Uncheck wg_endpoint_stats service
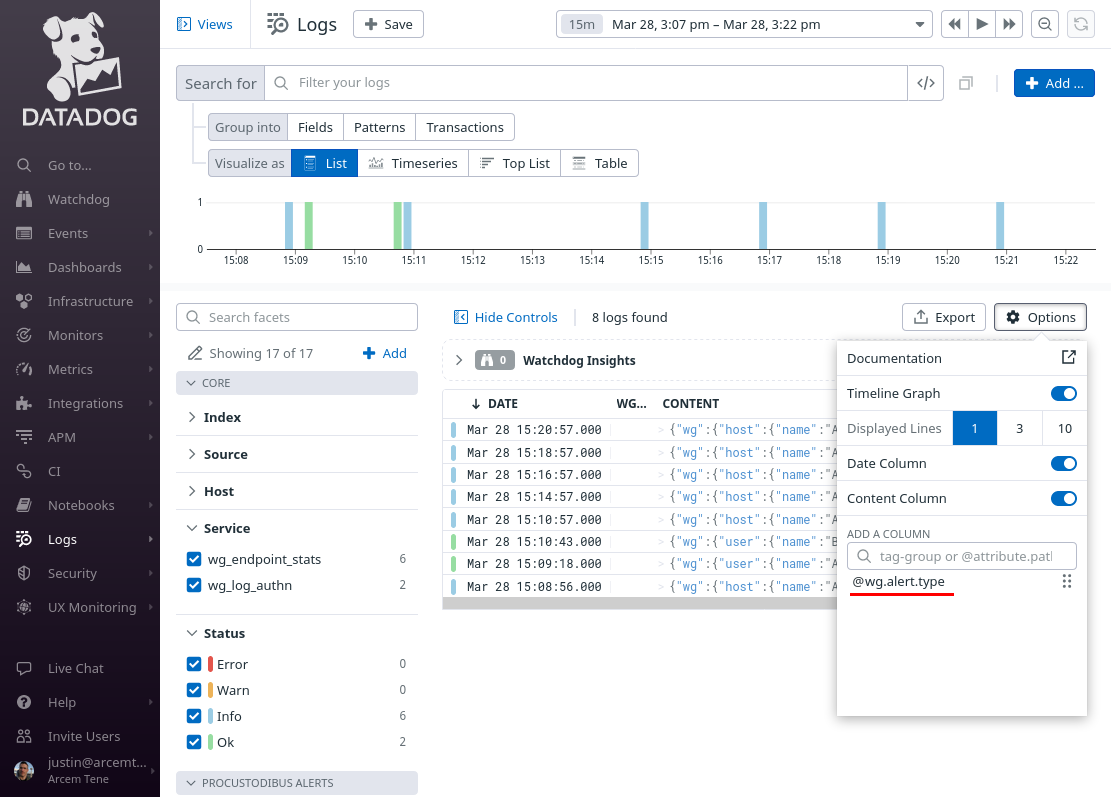1111x797 pixels. [x=194, y=559]
